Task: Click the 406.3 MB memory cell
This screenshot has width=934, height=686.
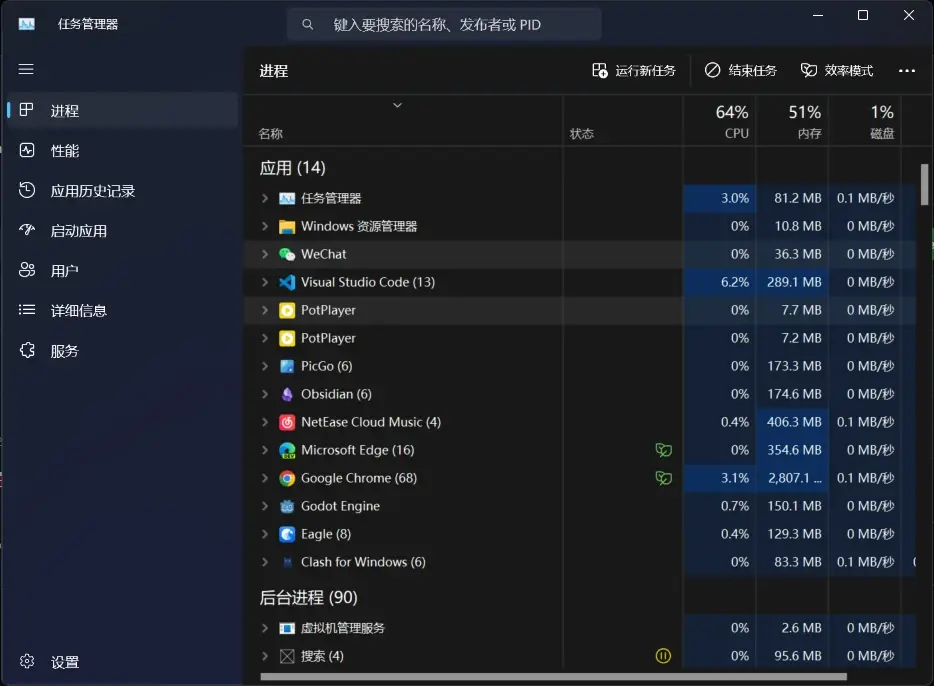Action: pos(792,422)
